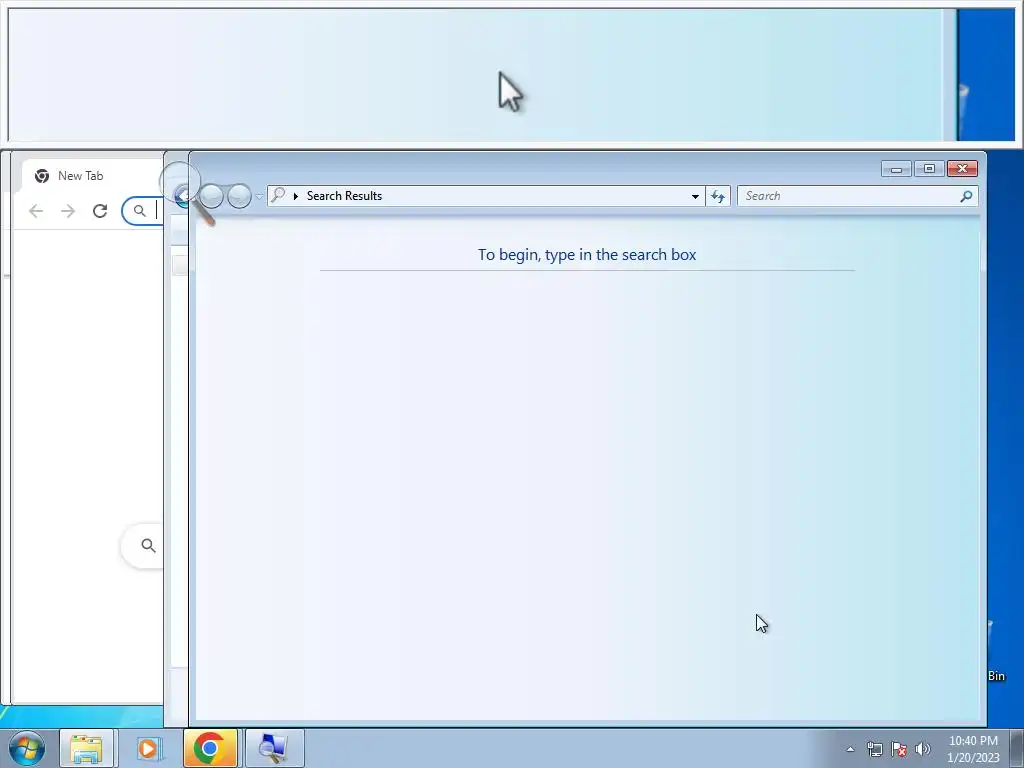
Task: Launch Windows Media Player from the taskbar
Action: 148,748
